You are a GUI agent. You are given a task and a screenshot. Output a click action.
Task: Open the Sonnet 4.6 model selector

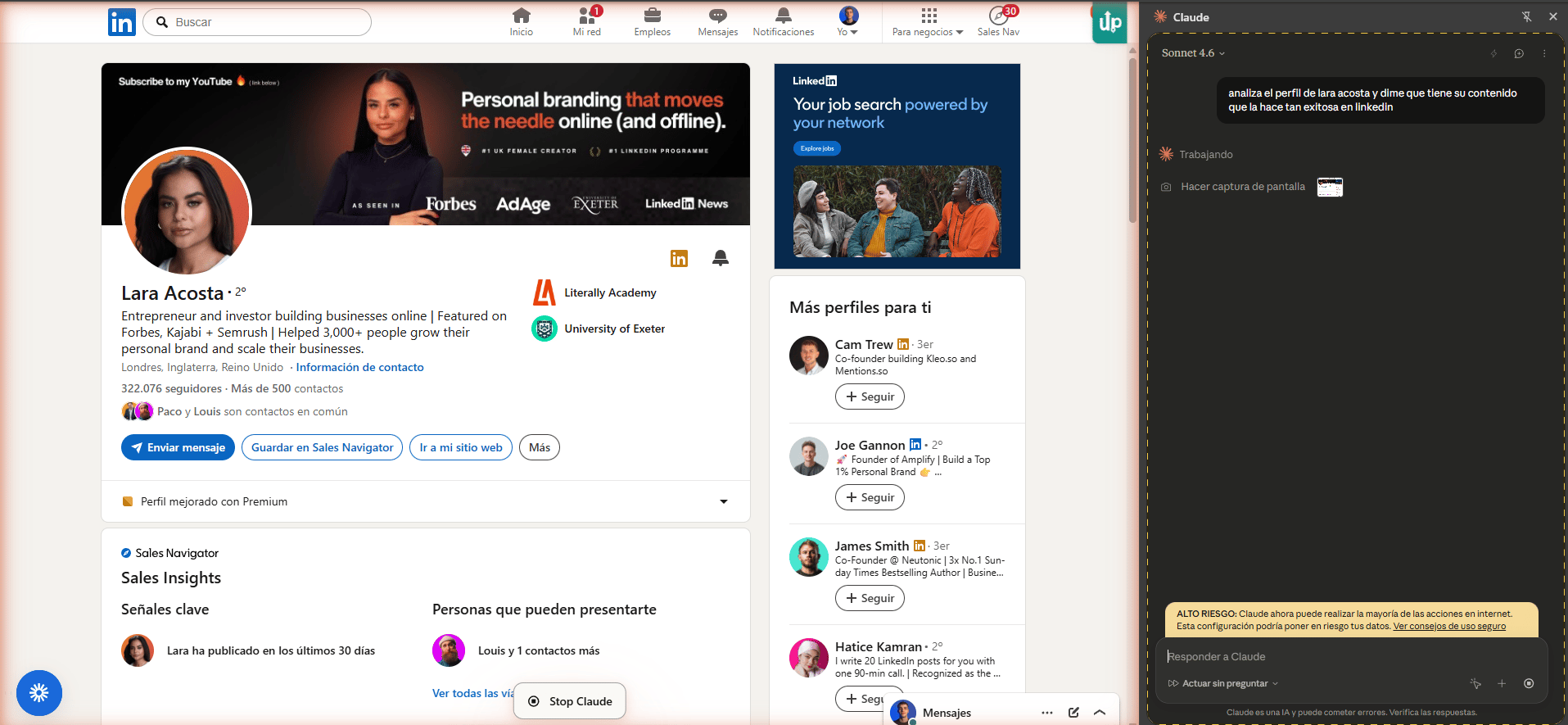(x=1193, y=53)
